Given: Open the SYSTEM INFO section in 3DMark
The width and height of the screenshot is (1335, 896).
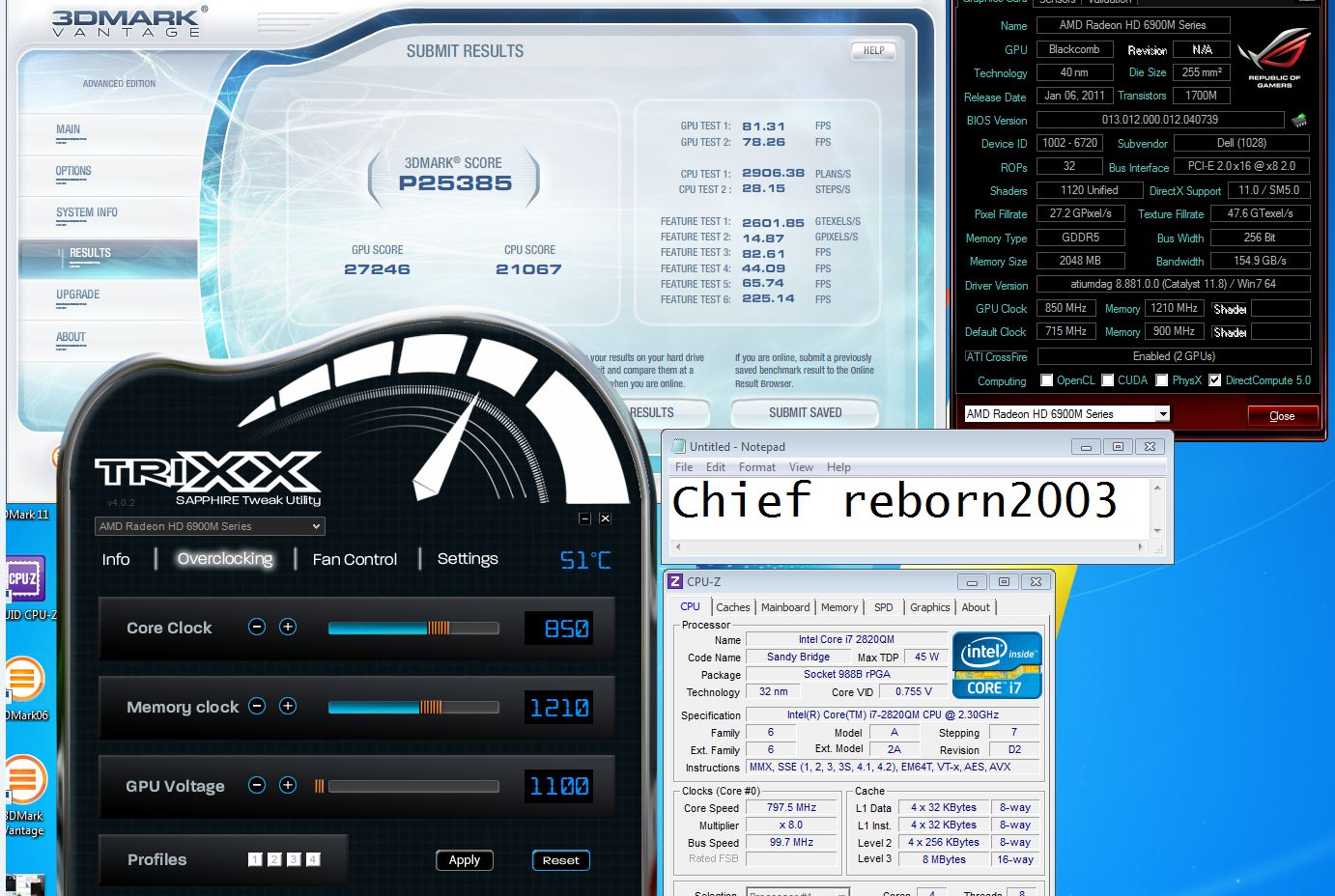Looking at the screenshot, I should [87, 212].
